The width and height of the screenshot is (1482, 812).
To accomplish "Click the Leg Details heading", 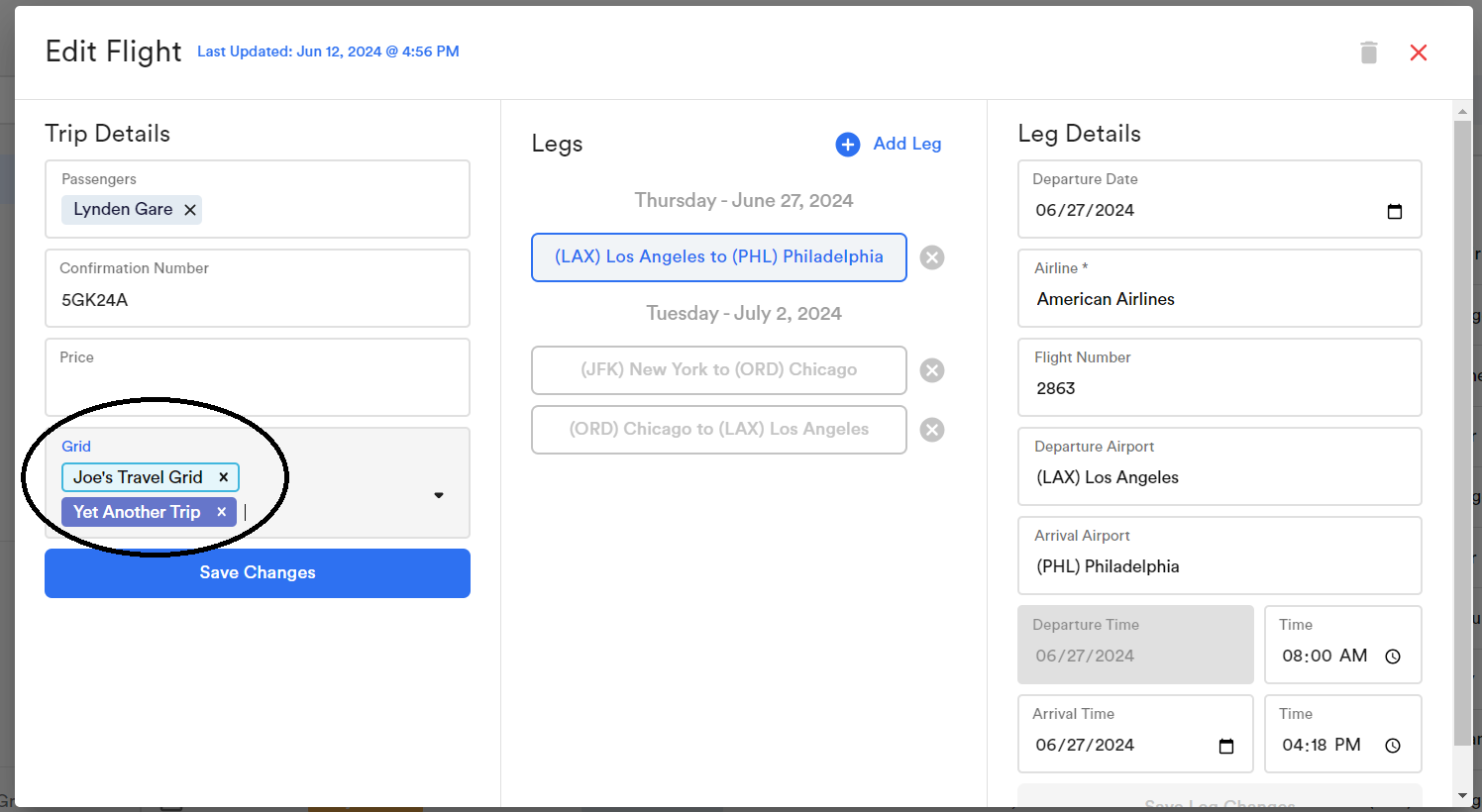I will click(x=1080, y=134).
